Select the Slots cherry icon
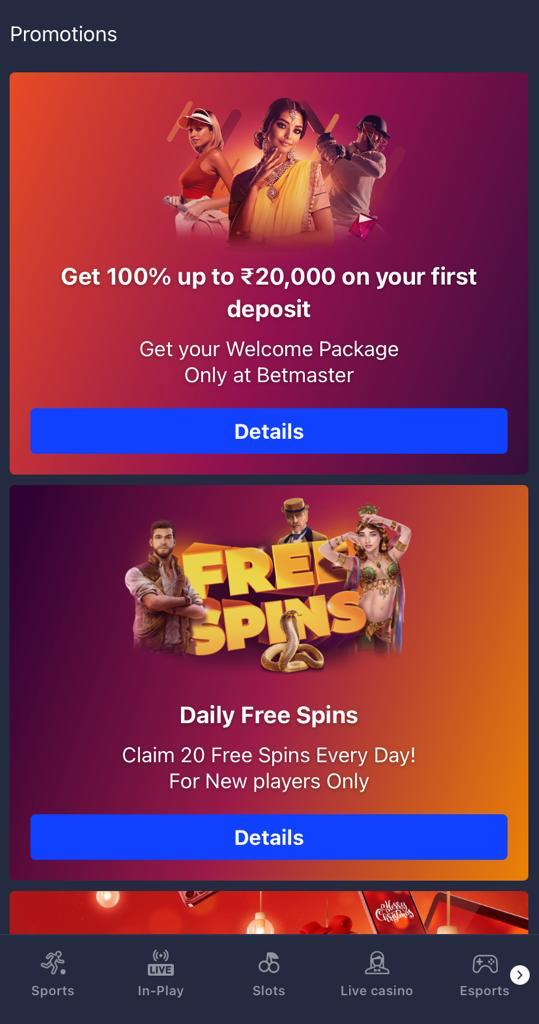Viewport: 539px width, 1024px height. point(269,963)
